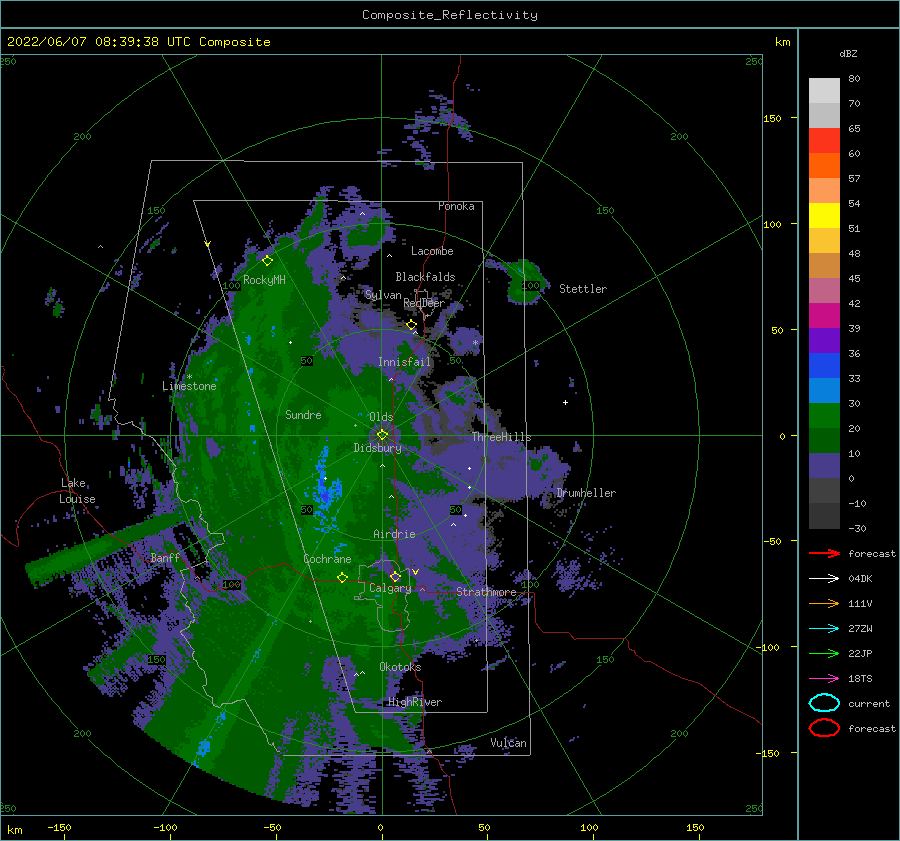Click the orange 111V arrow symbol

point(824,603)
